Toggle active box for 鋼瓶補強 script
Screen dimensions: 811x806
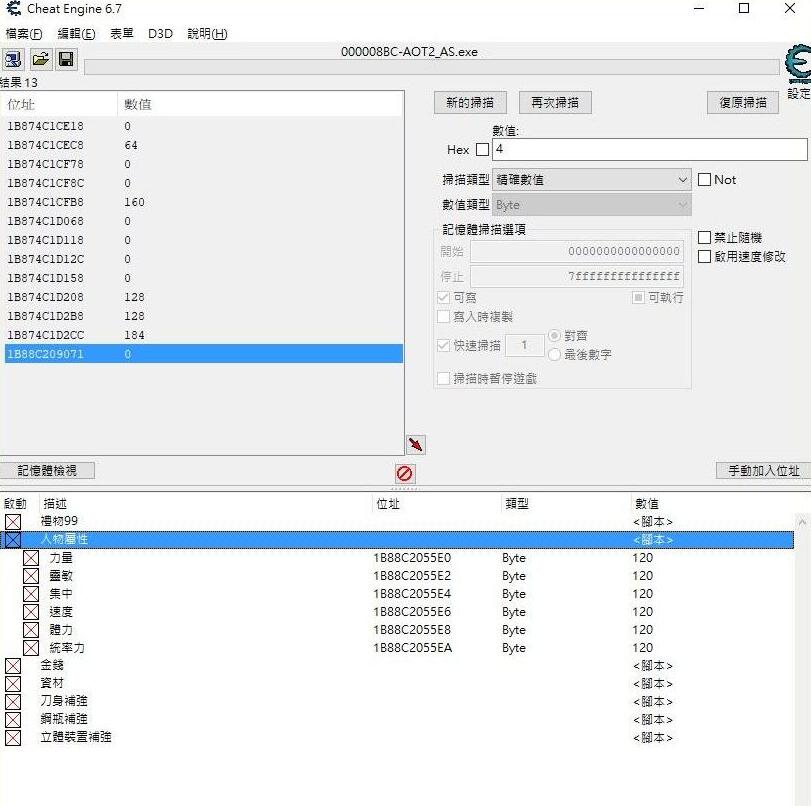pyautogui.click(x=13, y=720)
